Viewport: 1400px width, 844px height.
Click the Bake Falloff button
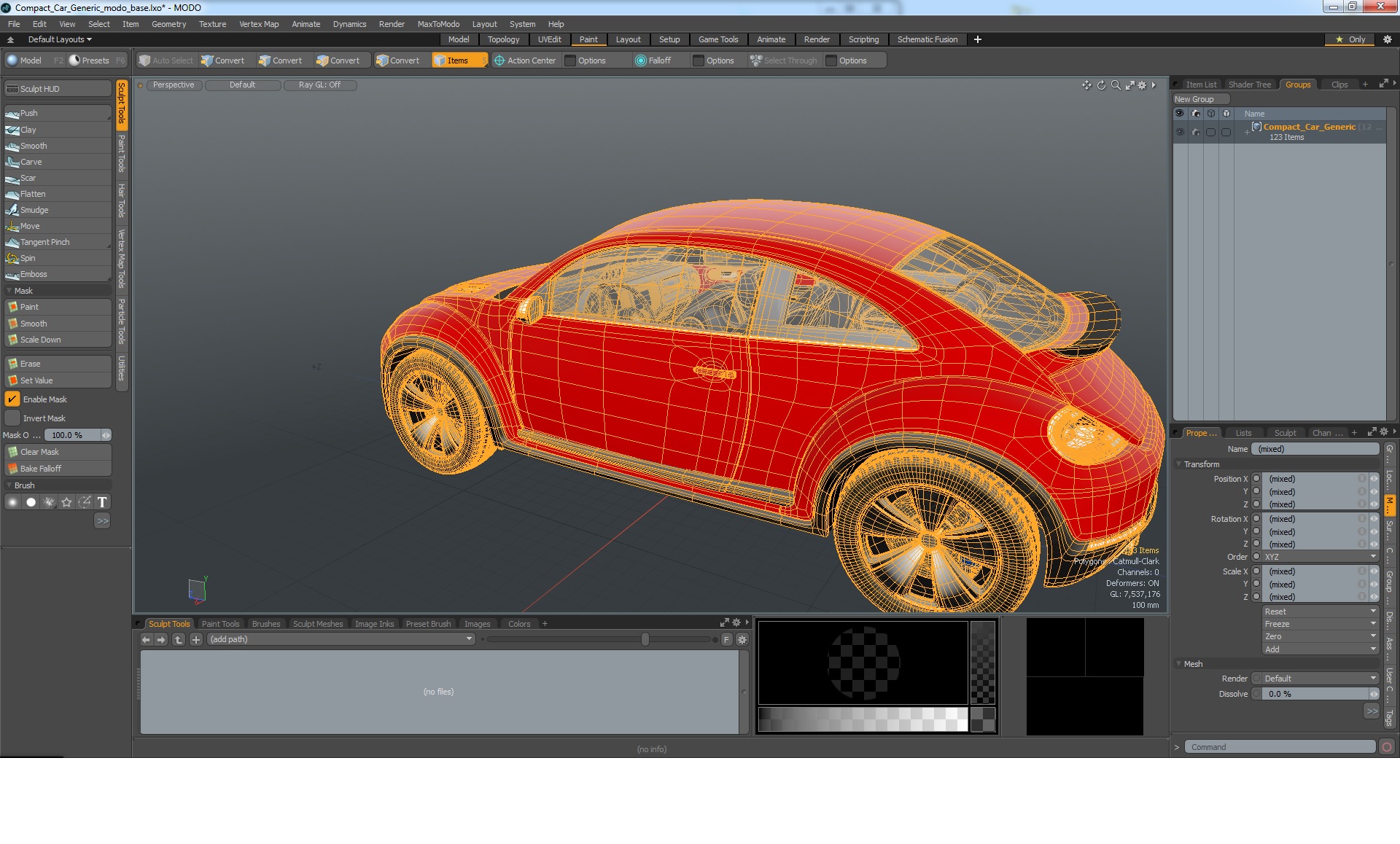pos(58,469)
